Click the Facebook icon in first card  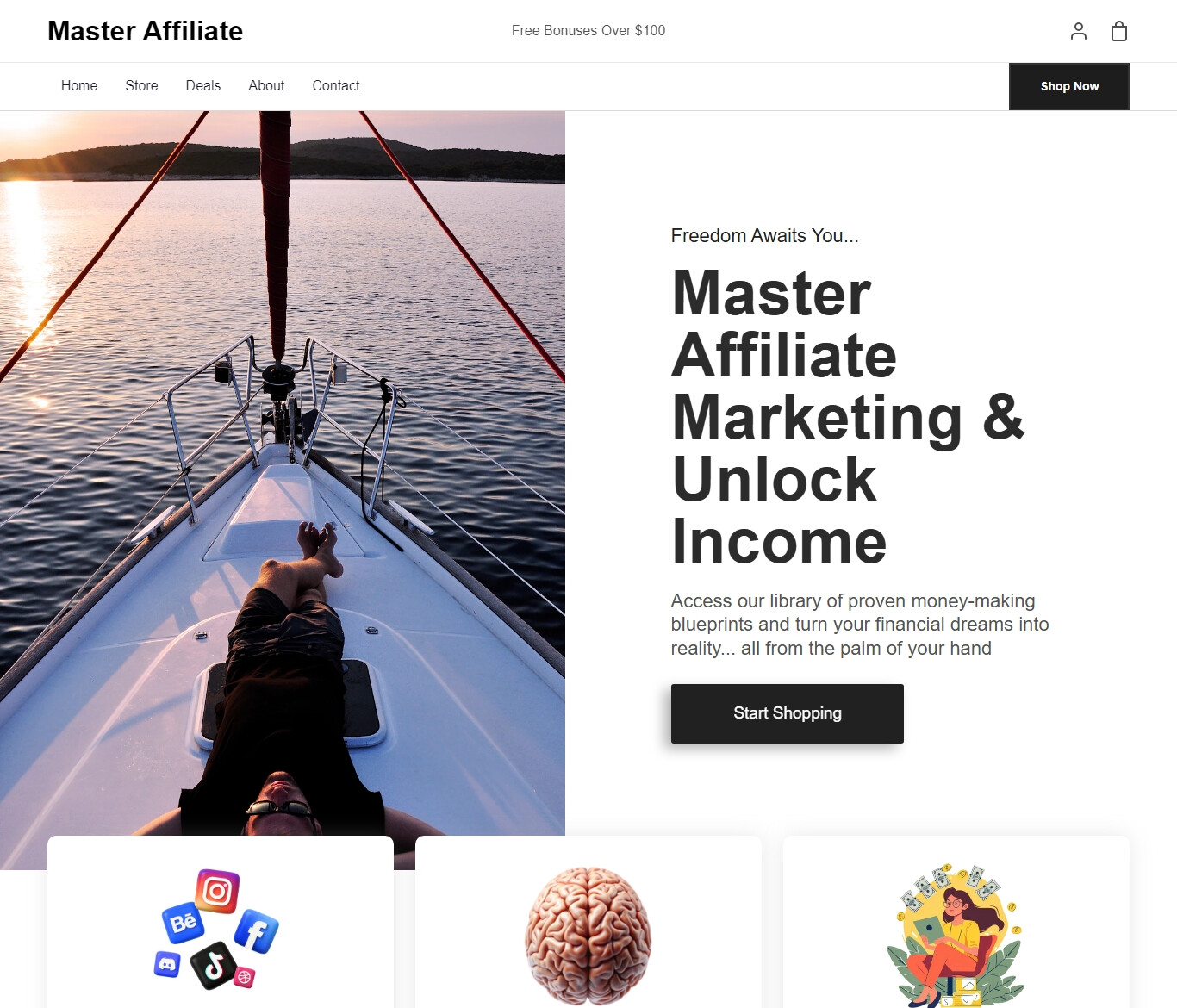tap(257, 931)
